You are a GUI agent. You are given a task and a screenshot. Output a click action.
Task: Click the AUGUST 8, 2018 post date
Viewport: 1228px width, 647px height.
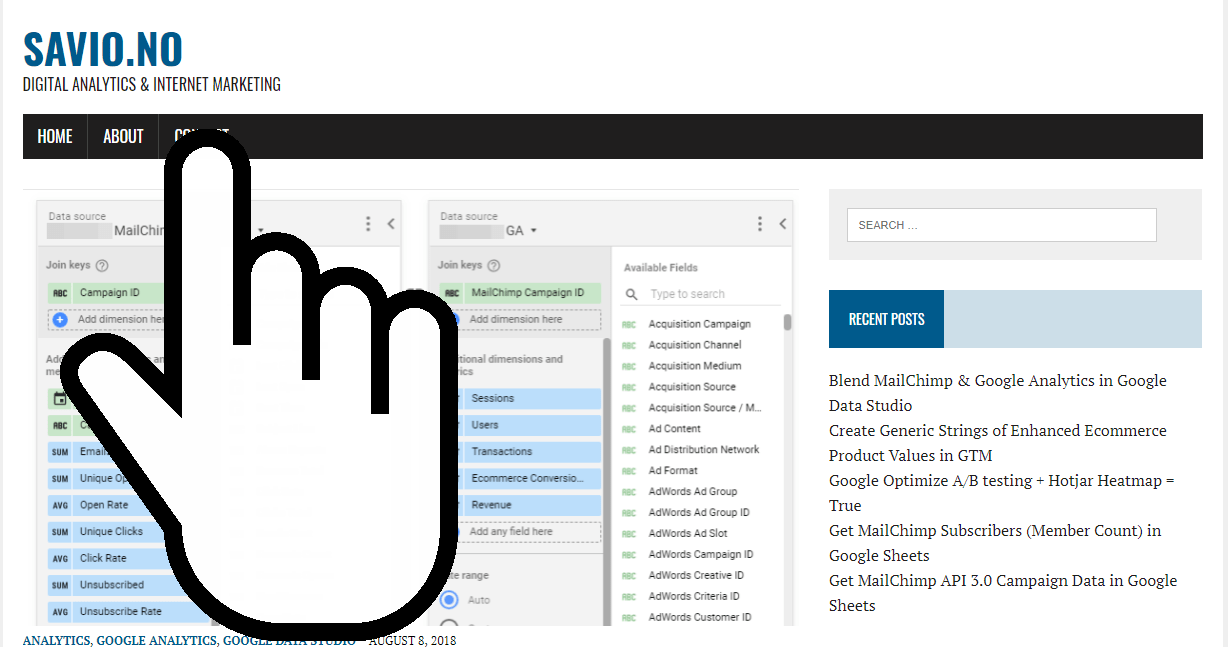pos(412,640)
